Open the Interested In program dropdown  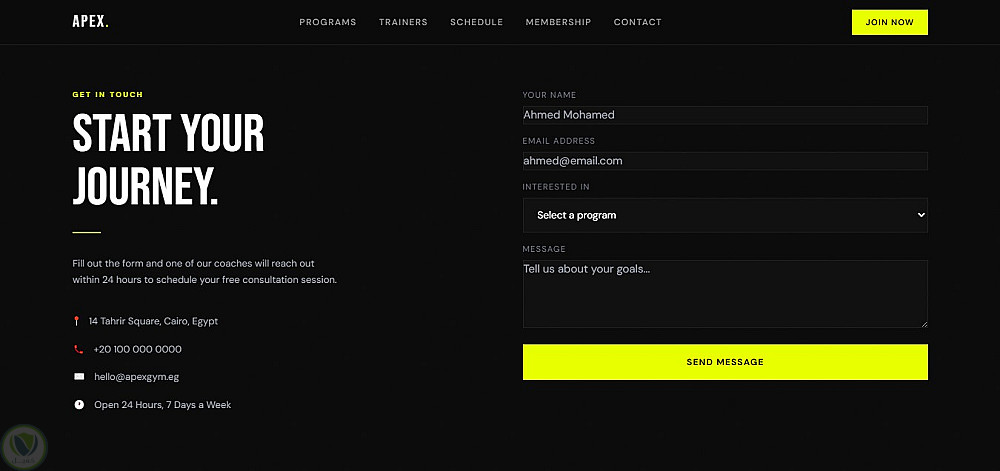[725, 215]
